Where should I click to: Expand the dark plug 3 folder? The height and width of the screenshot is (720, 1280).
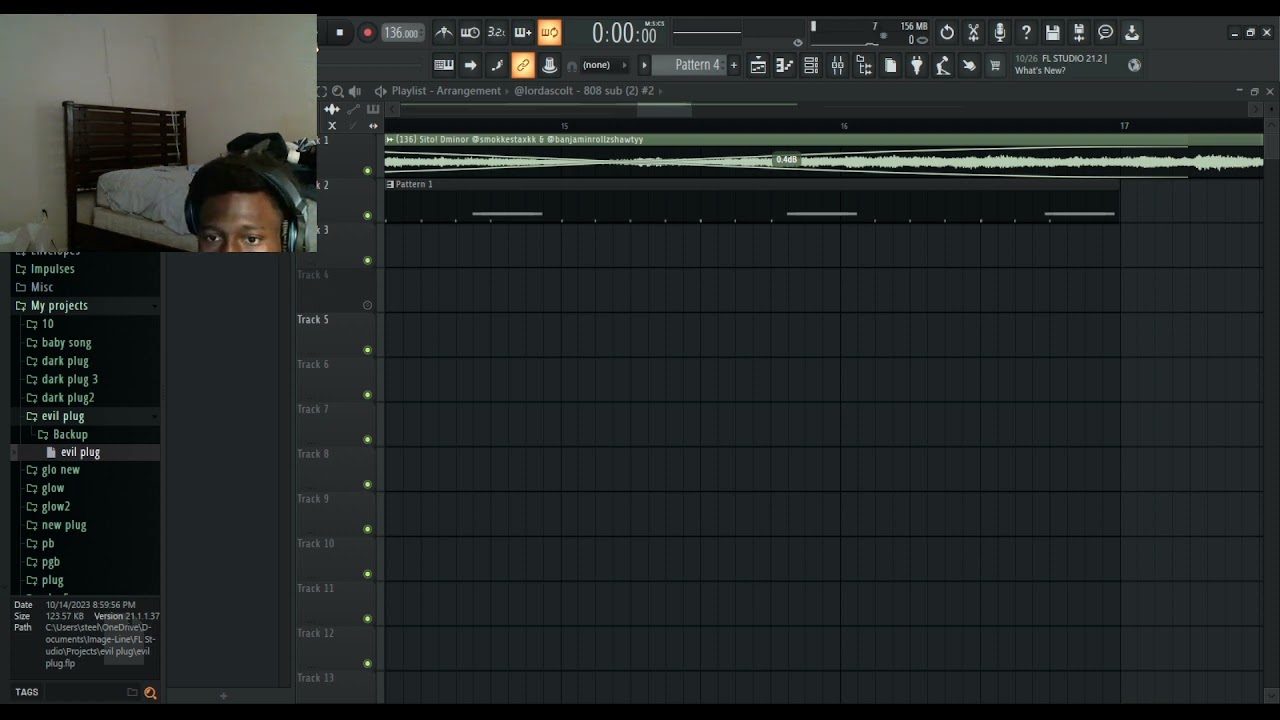click(x=85, y=379)
